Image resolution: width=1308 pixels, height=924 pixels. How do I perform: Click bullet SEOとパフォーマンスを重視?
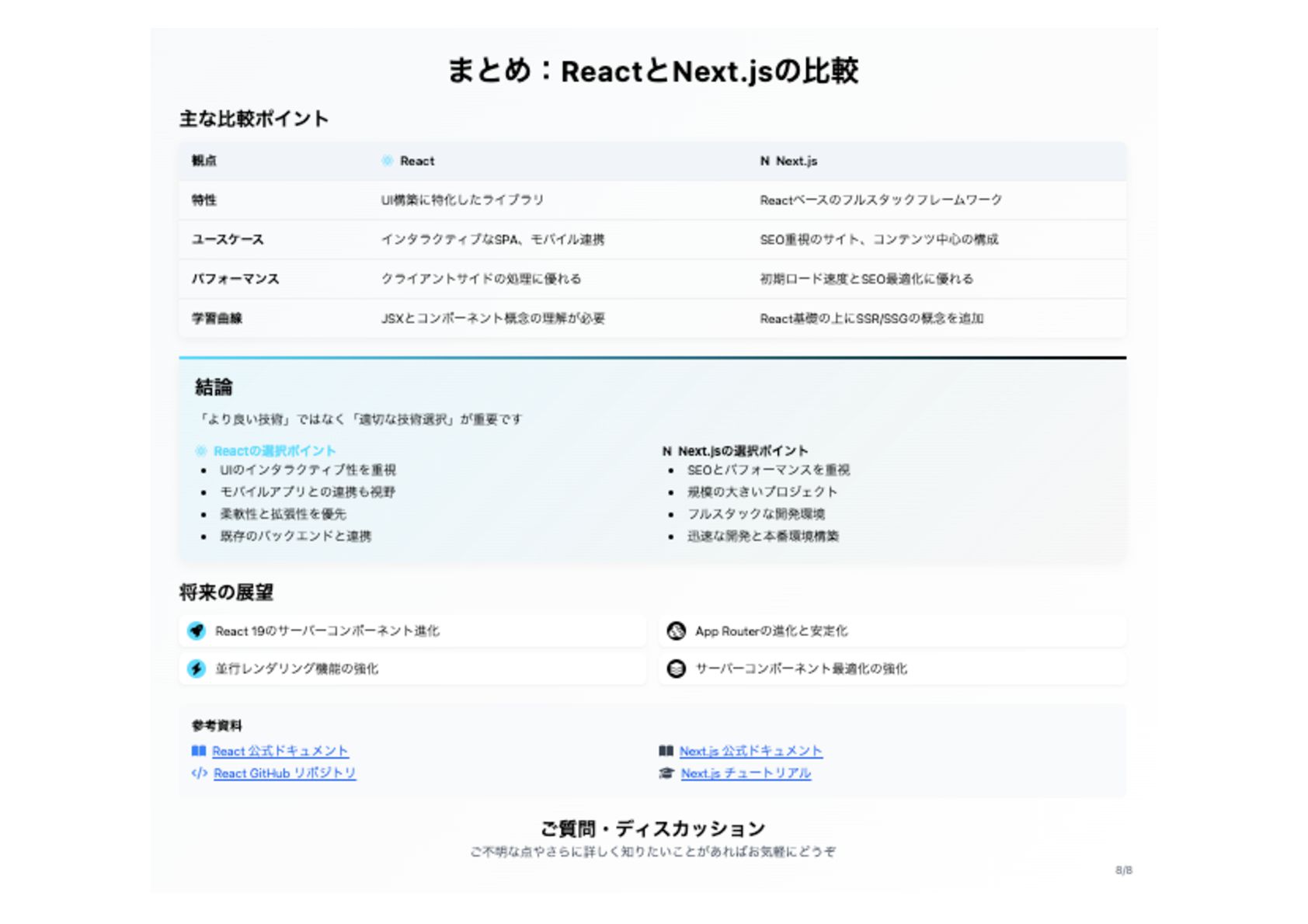[x=768, y=470]
